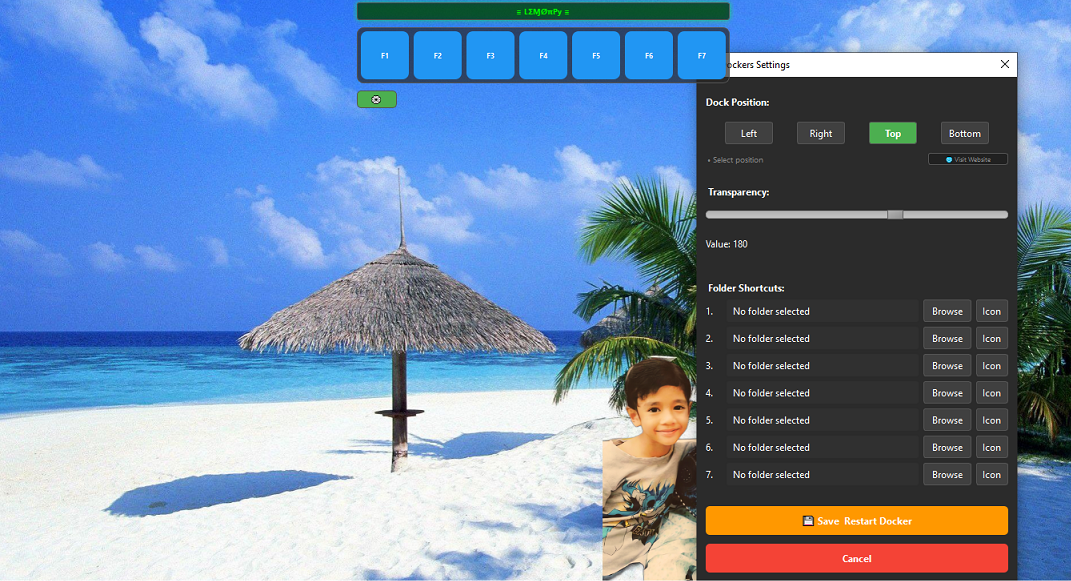Select Bottom as the dock position
Viewport: 1071px width, 581px height.
(965, 134)
